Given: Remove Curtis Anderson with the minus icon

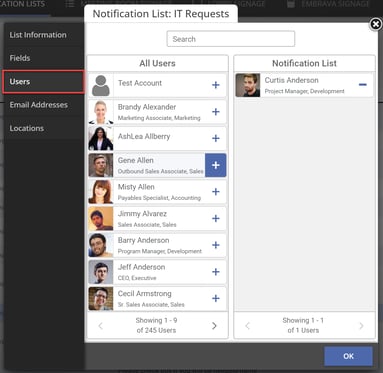Looking at the screenshot, I should coord(363,85).
